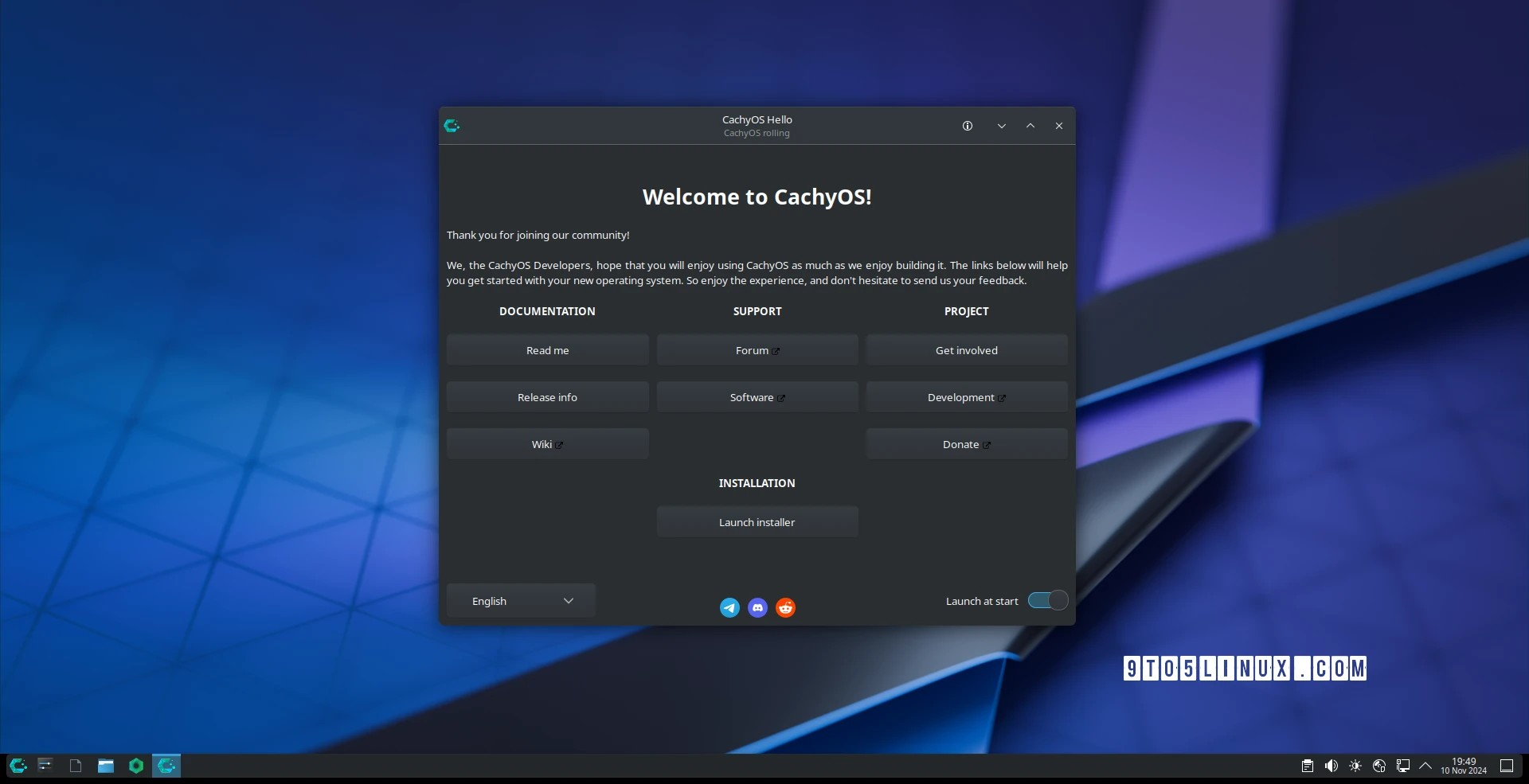This screenshot has width=1529, height=784.
Task: Click the clipboard icon in the system tray
Action: tap(1306, 766)
